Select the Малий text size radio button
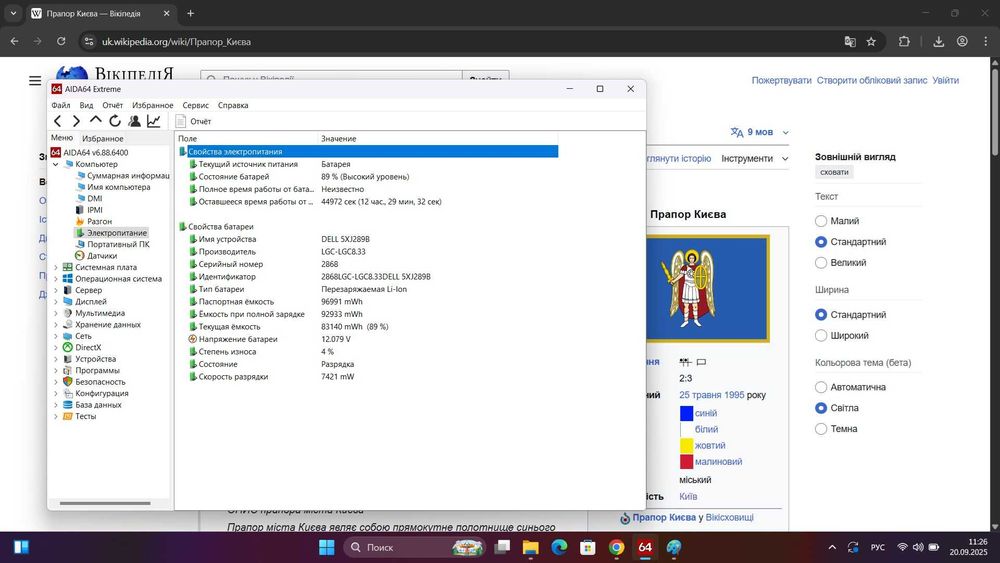Screen dimensions: 1000x563 pos(821,221)
